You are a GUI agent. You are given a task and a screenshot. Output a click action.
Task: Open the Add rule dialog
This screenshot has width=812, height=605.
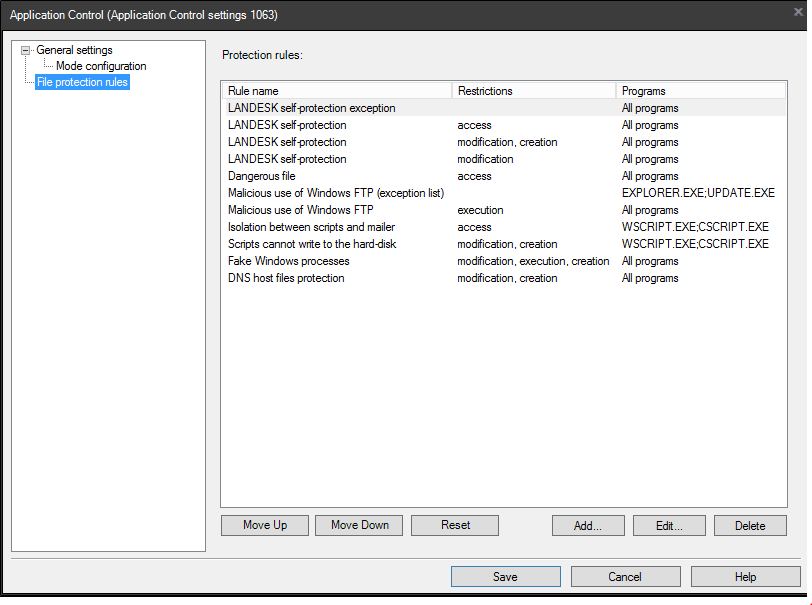[588, 525]
